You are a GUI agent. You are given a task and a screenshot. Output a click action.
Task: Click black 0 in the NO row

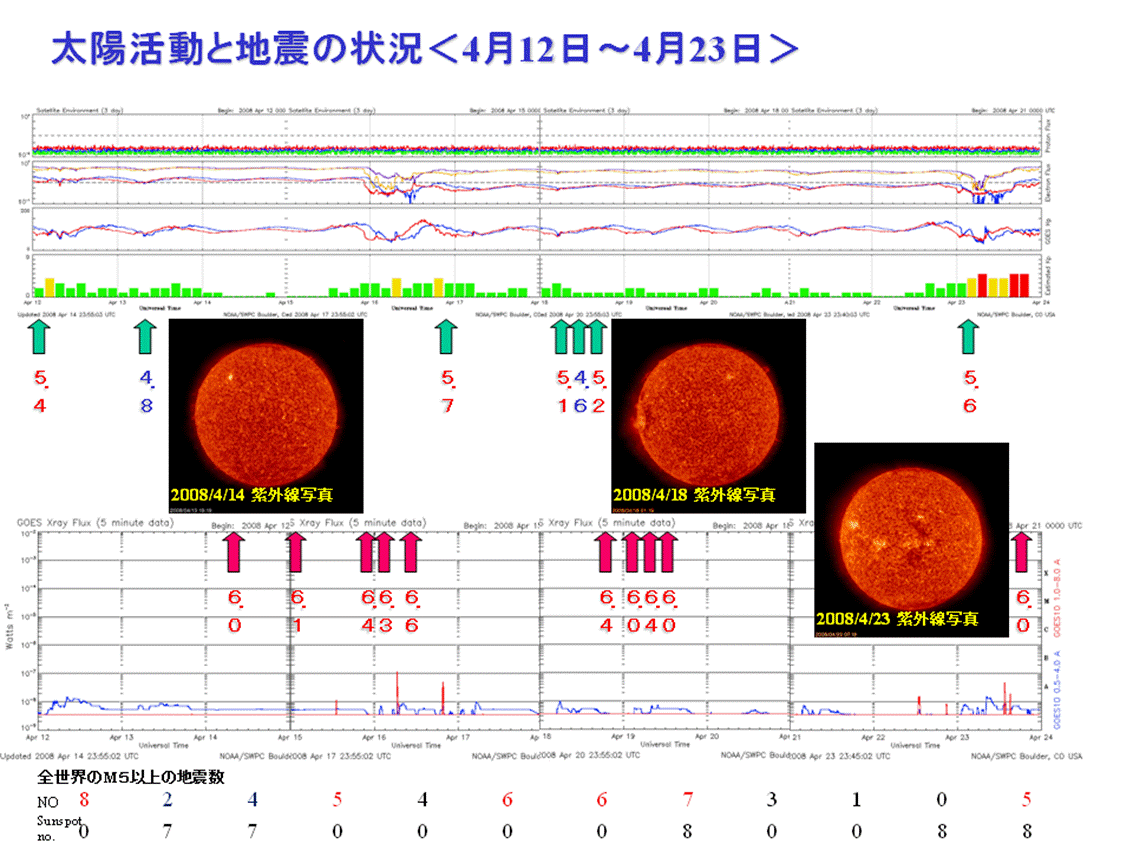[942, 799]
